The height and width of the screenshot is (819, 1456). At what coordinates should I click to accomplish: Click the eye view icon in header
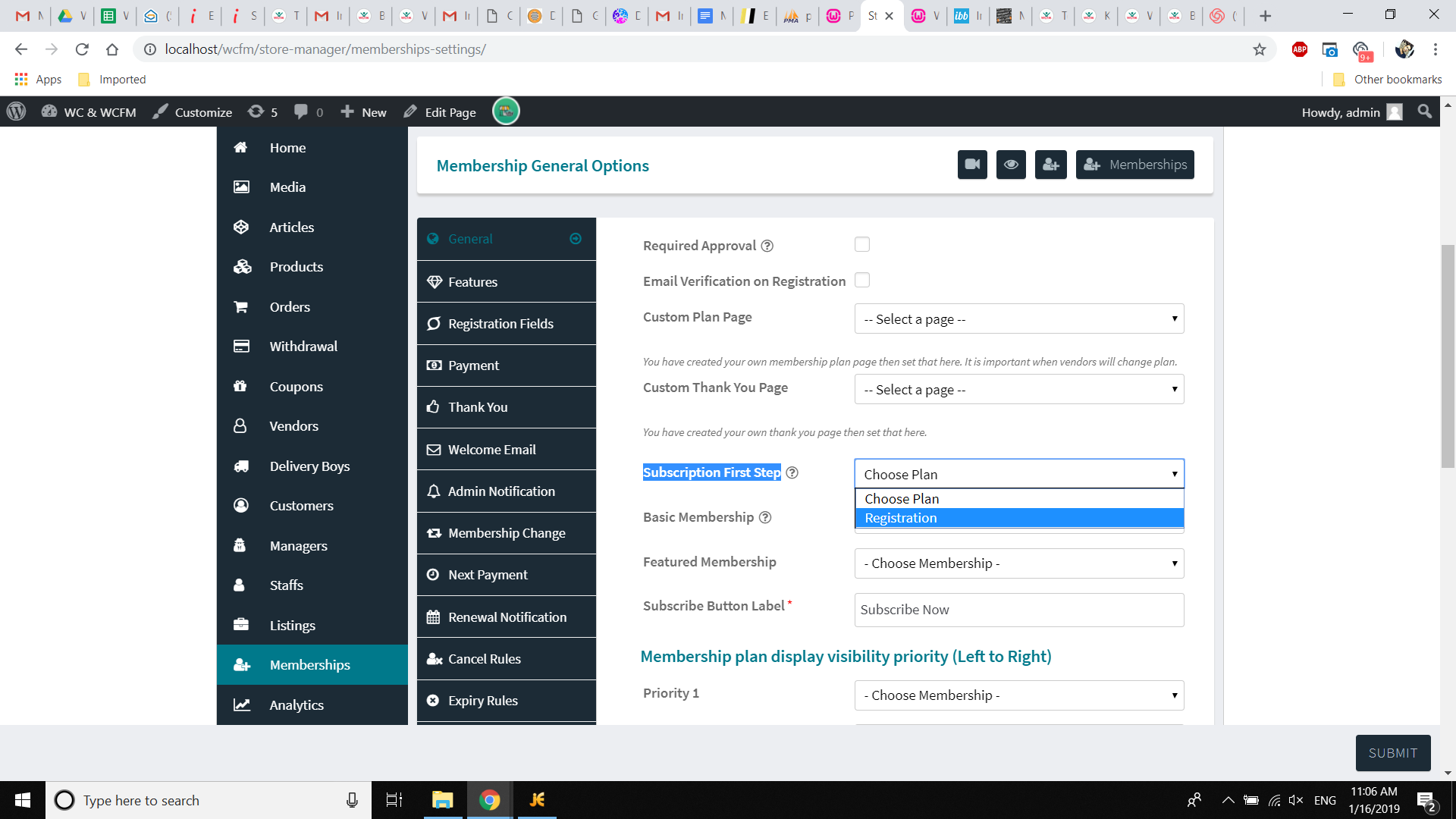point(1011,165)
